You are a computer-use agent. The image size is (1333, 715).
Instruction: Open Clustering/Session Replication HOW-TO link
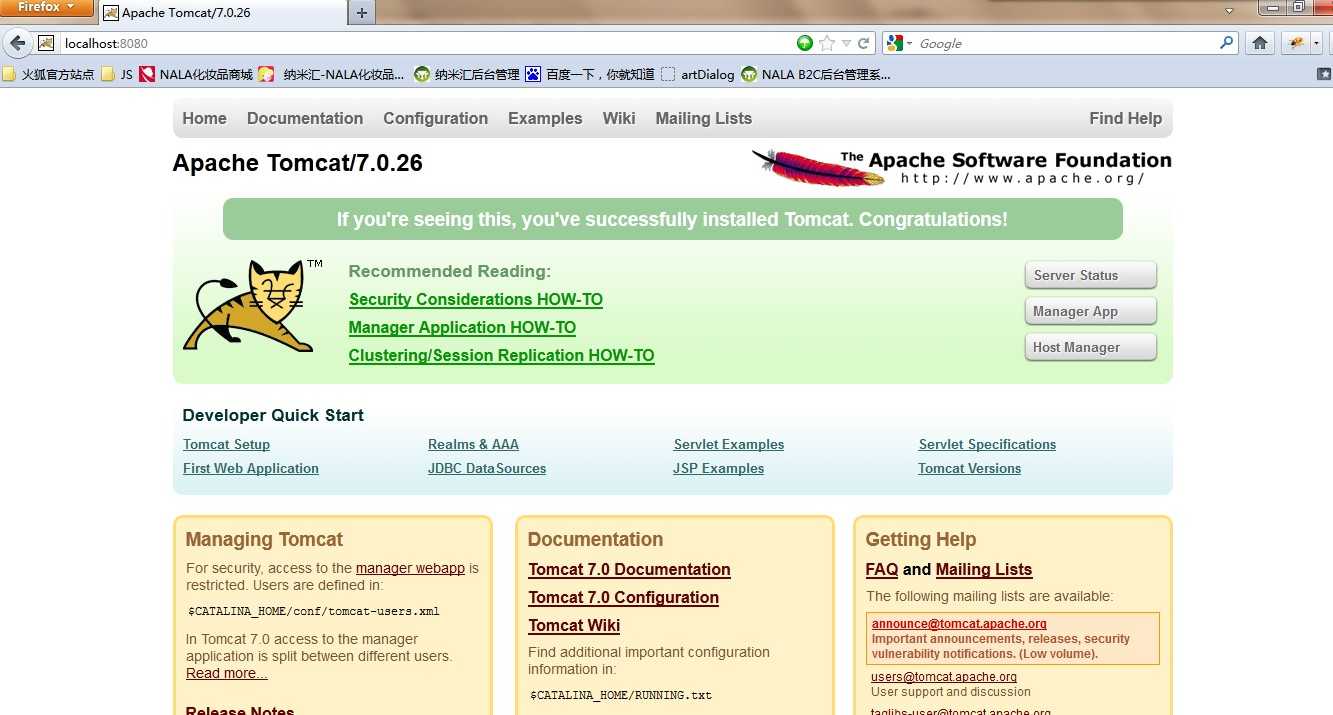click(x=501, y=355)
